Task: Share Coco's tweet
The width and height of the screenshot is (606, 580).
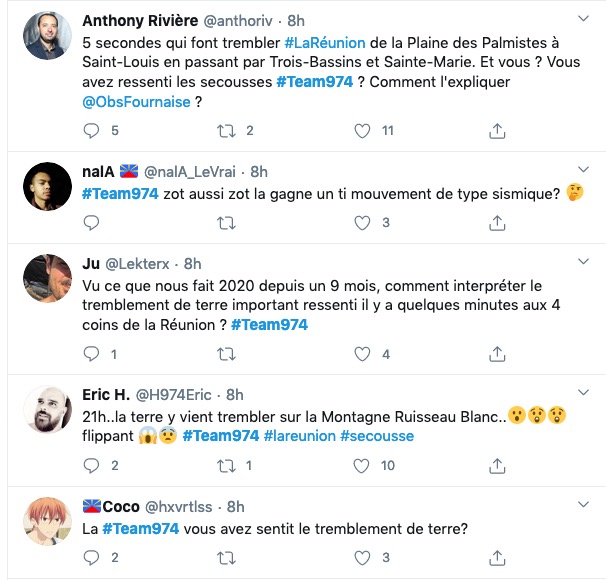Action: click(x=496, y=558)
